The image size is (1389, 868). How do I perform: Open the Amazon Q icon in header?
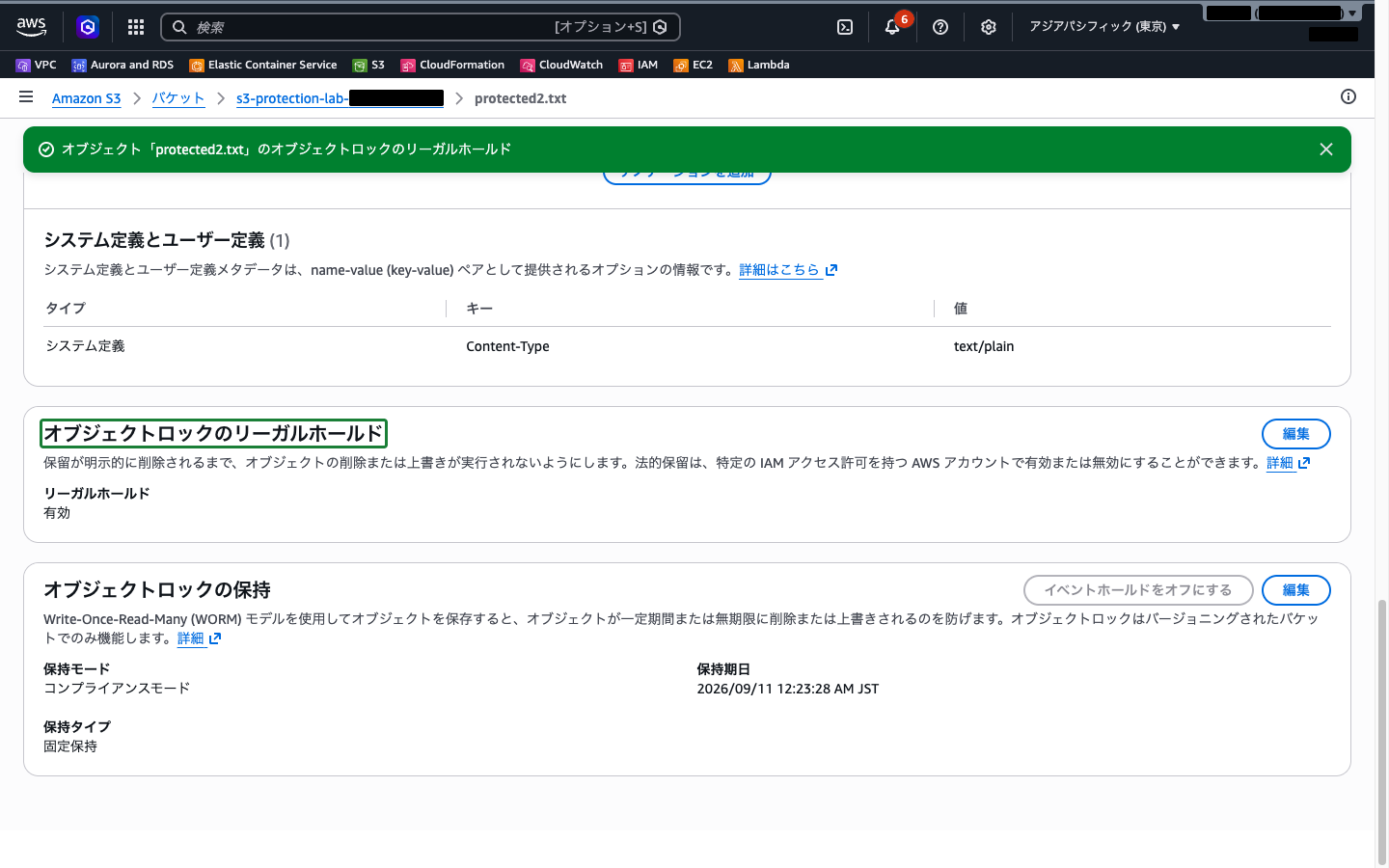(x=88, y=27)
